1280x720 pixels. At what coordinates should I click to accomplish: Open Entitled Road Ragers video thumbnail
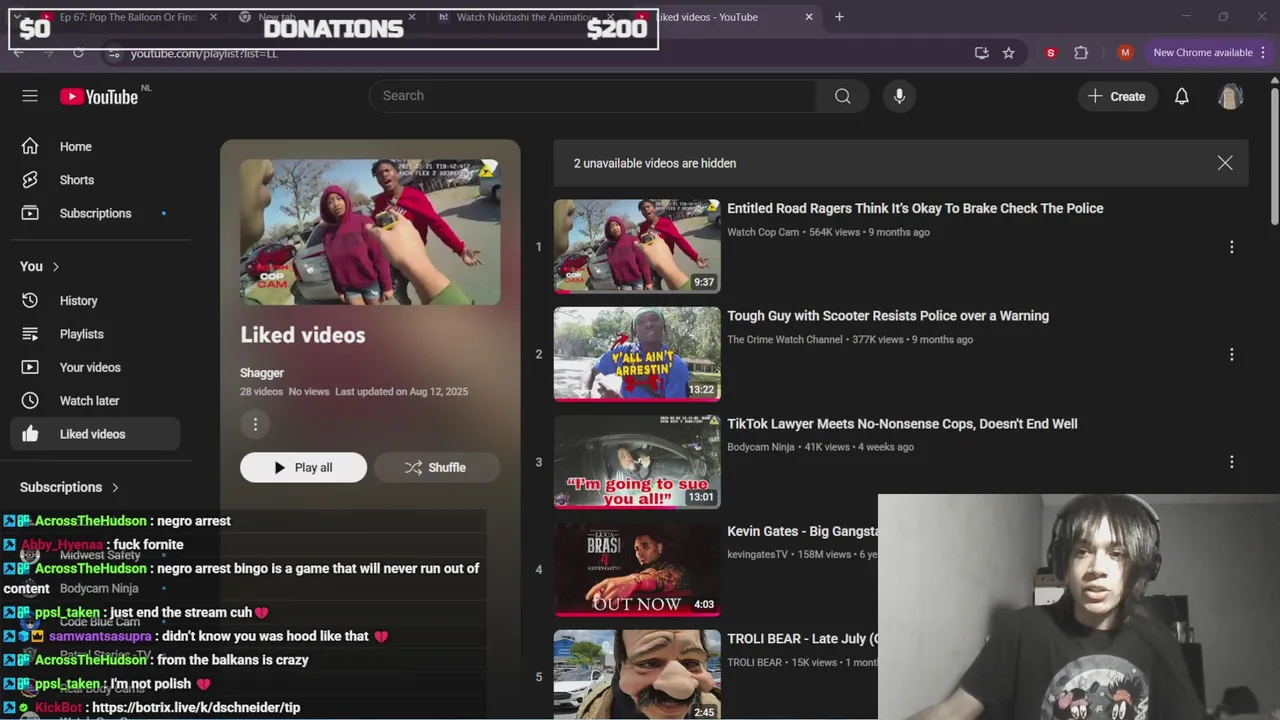637,246
